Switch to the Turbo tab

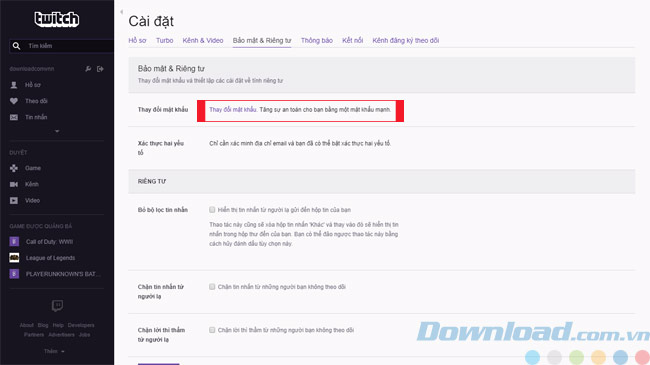165,40
